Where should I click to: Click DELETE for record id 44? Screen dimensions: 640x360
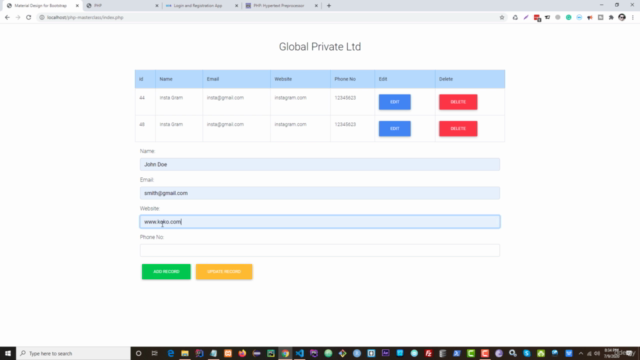pyautogui.click(x=458, y=102)
